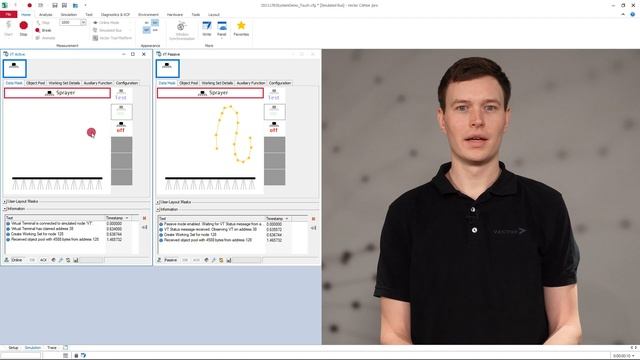Image resolution: width=640 pixels, height=360 pixels.
Task: Click the sprayer off soft key in VT Active
Action: click(x=121, y=127)
